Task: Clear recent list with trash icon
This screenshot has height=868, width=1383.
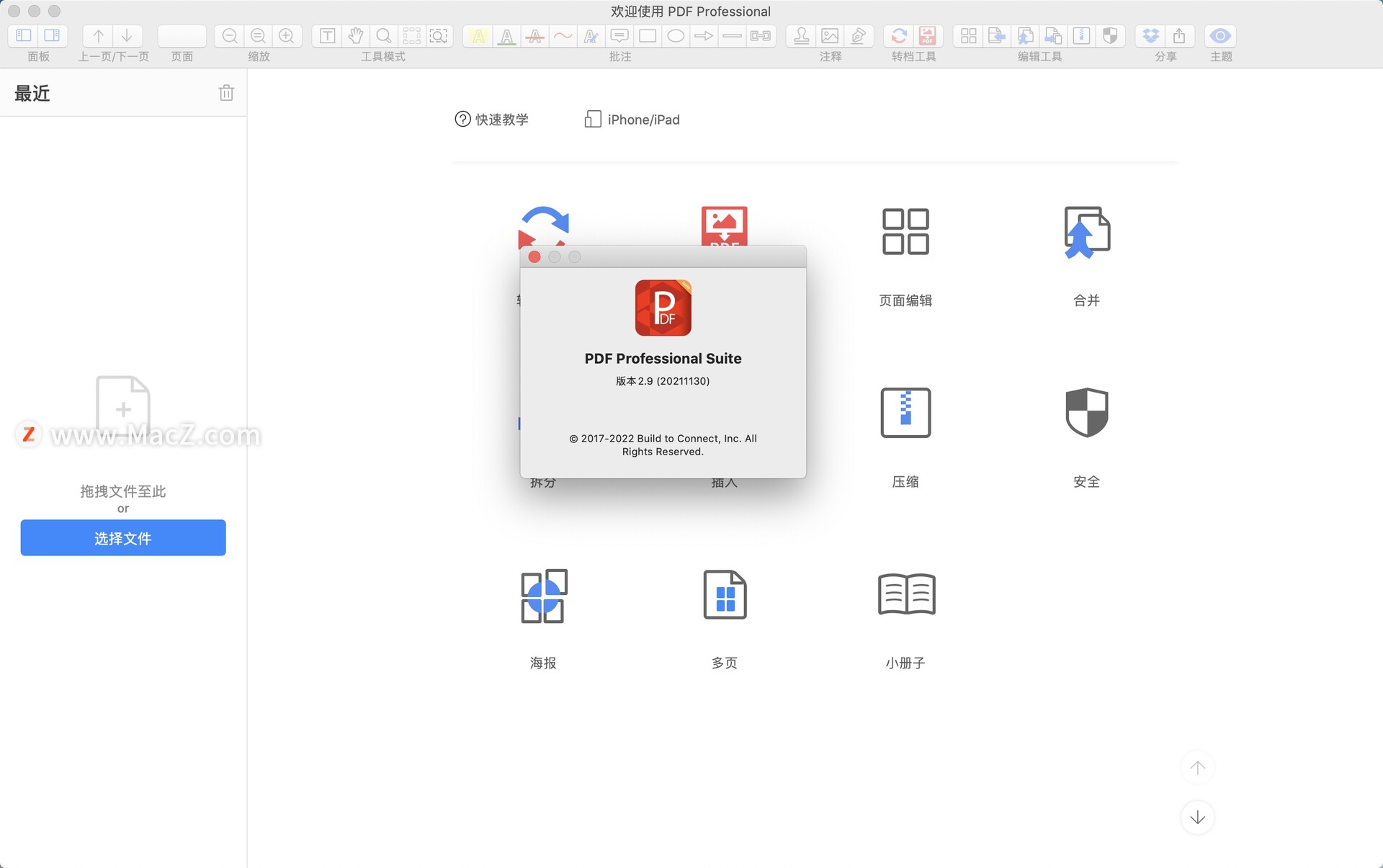Action: (226, 92)
